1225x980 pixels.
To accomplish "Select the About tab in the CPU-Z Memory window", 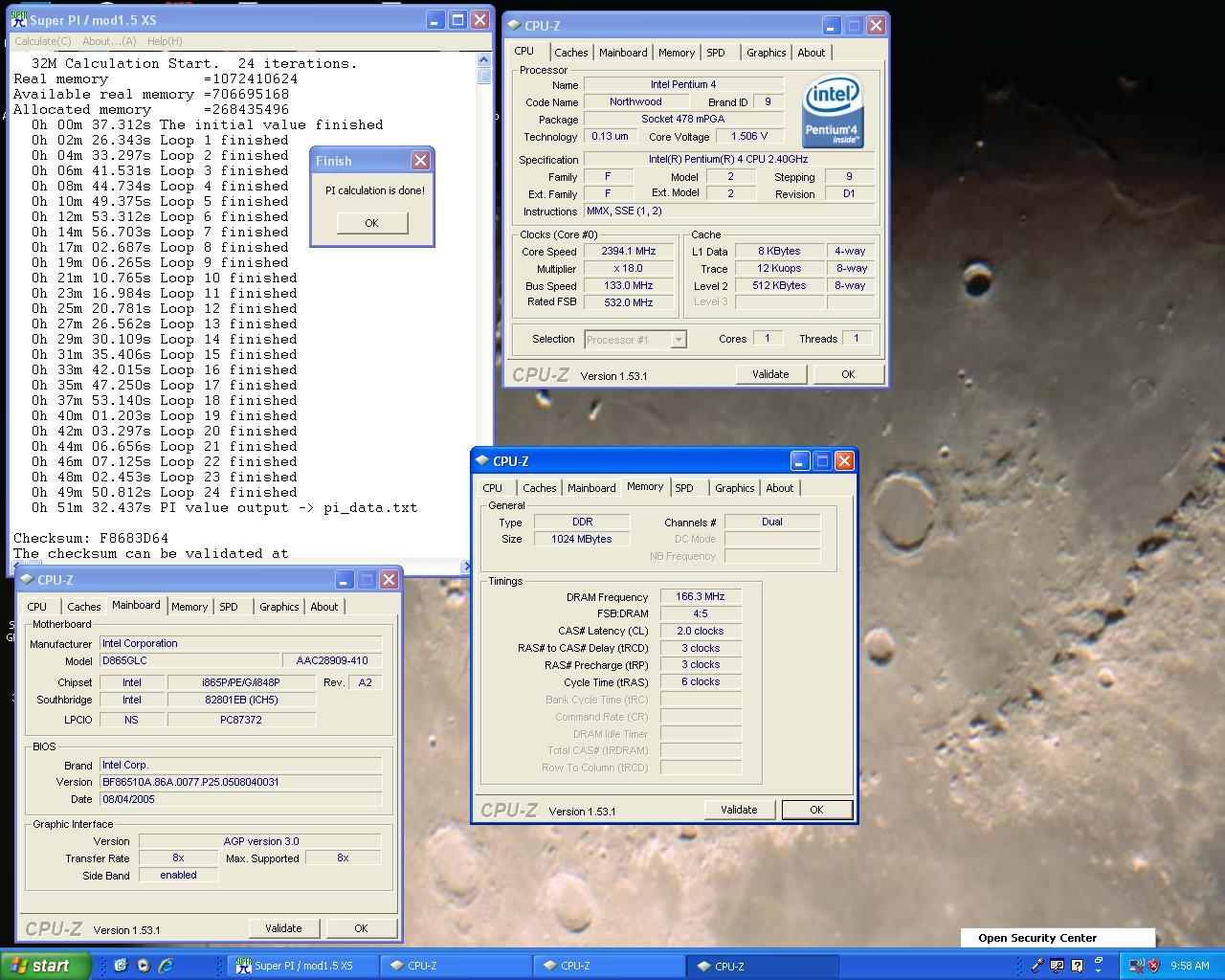I will (x=779, y=488).
